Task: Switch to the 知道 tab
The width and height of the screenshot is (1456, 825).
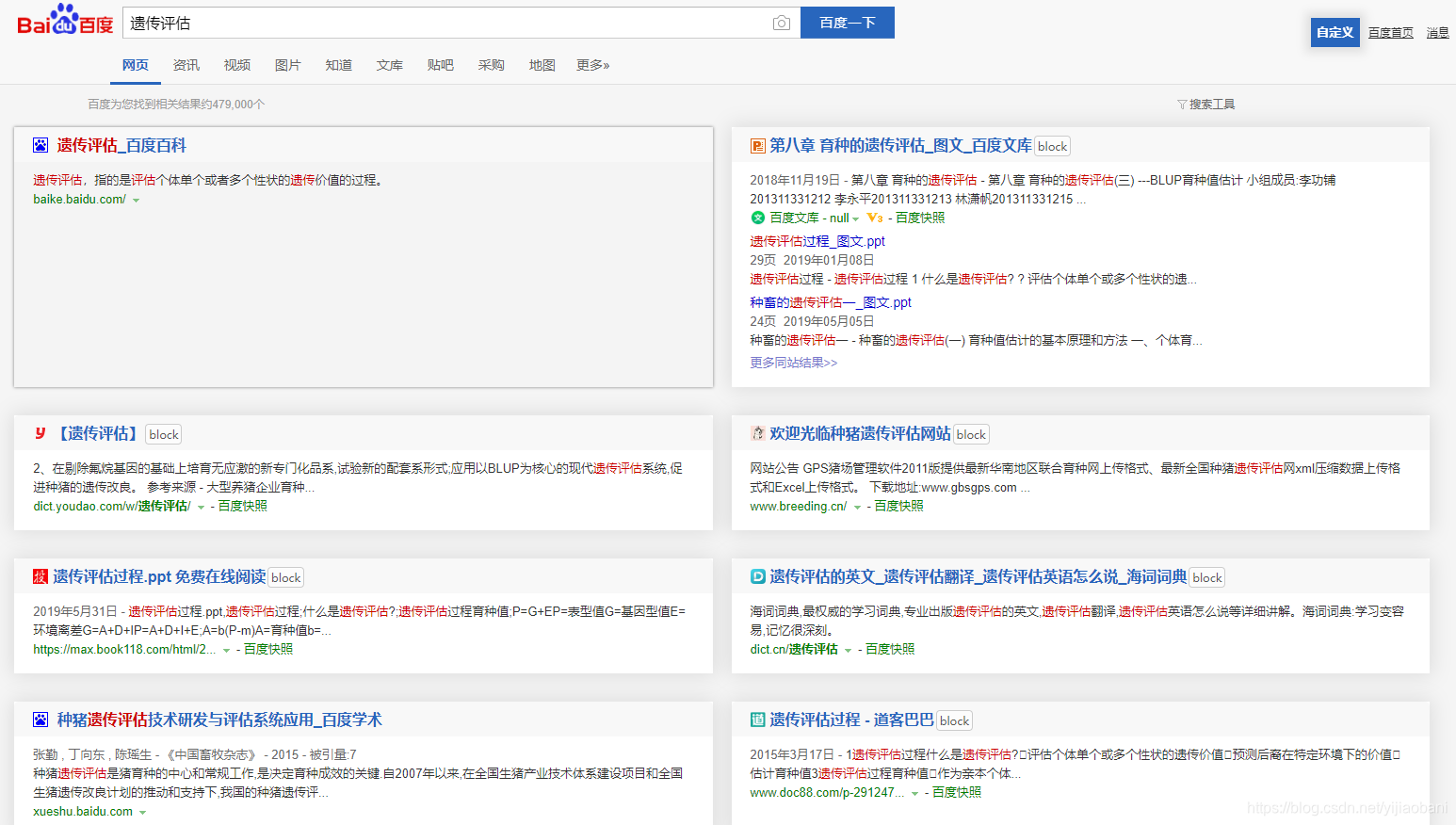Action: point(339,65)
